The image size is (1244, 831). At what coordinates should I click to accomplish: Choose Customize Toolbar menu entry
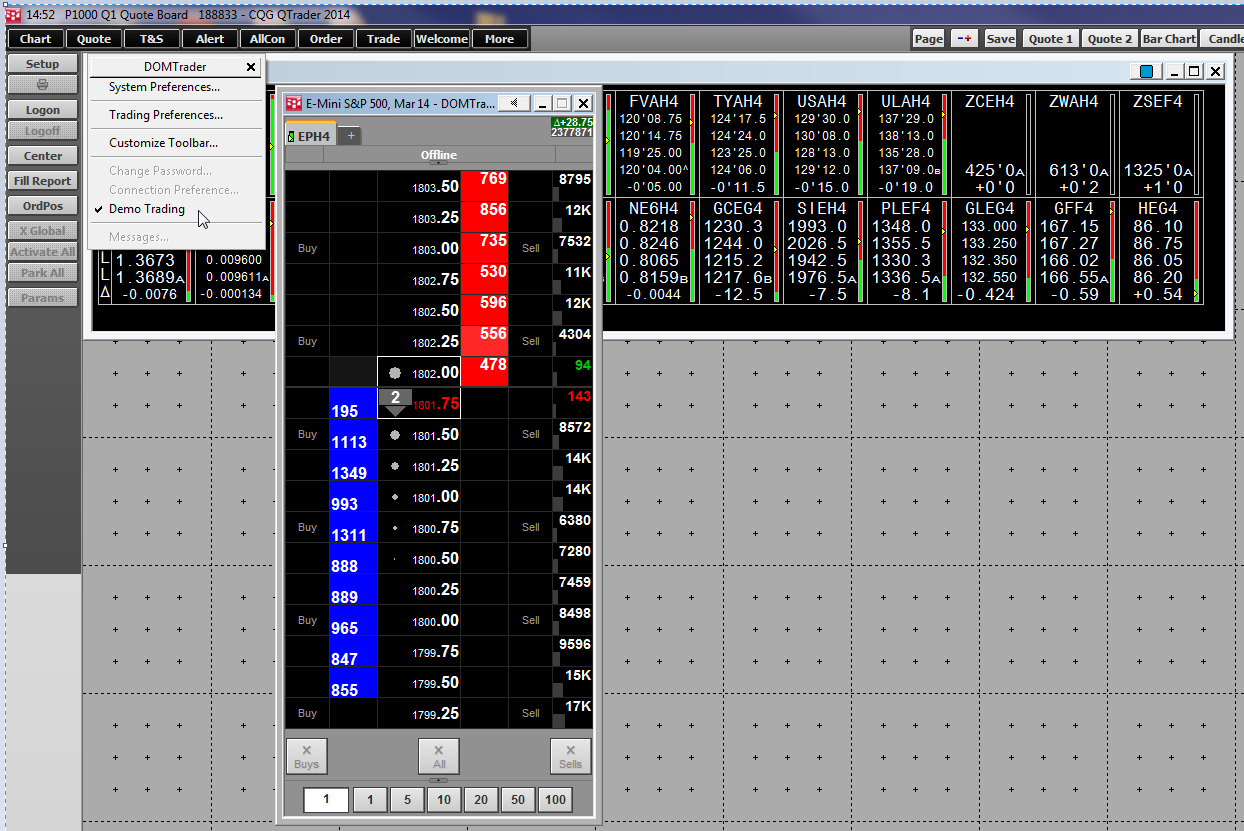coord(164,143)
